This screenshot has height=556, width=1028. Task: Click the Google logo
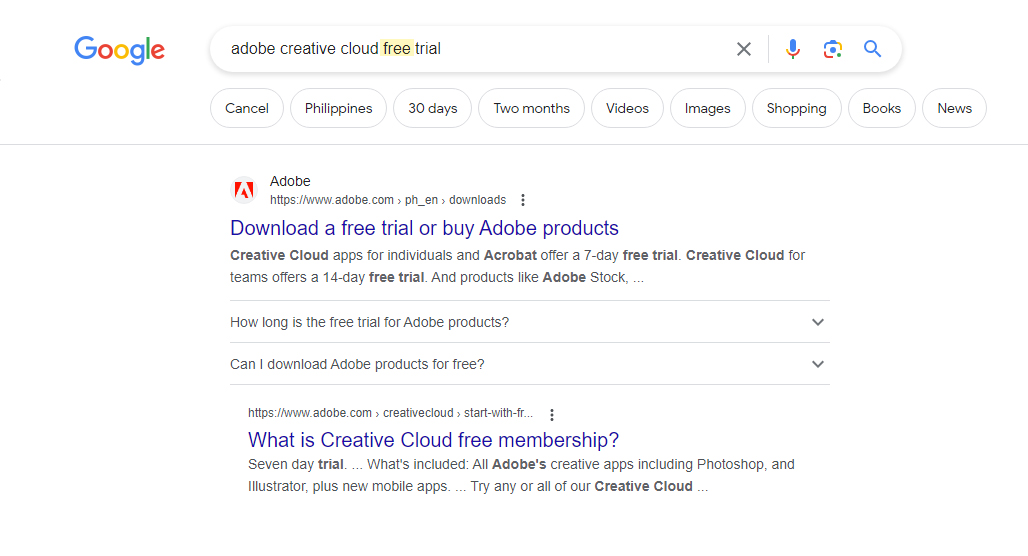tap(119, 50)
